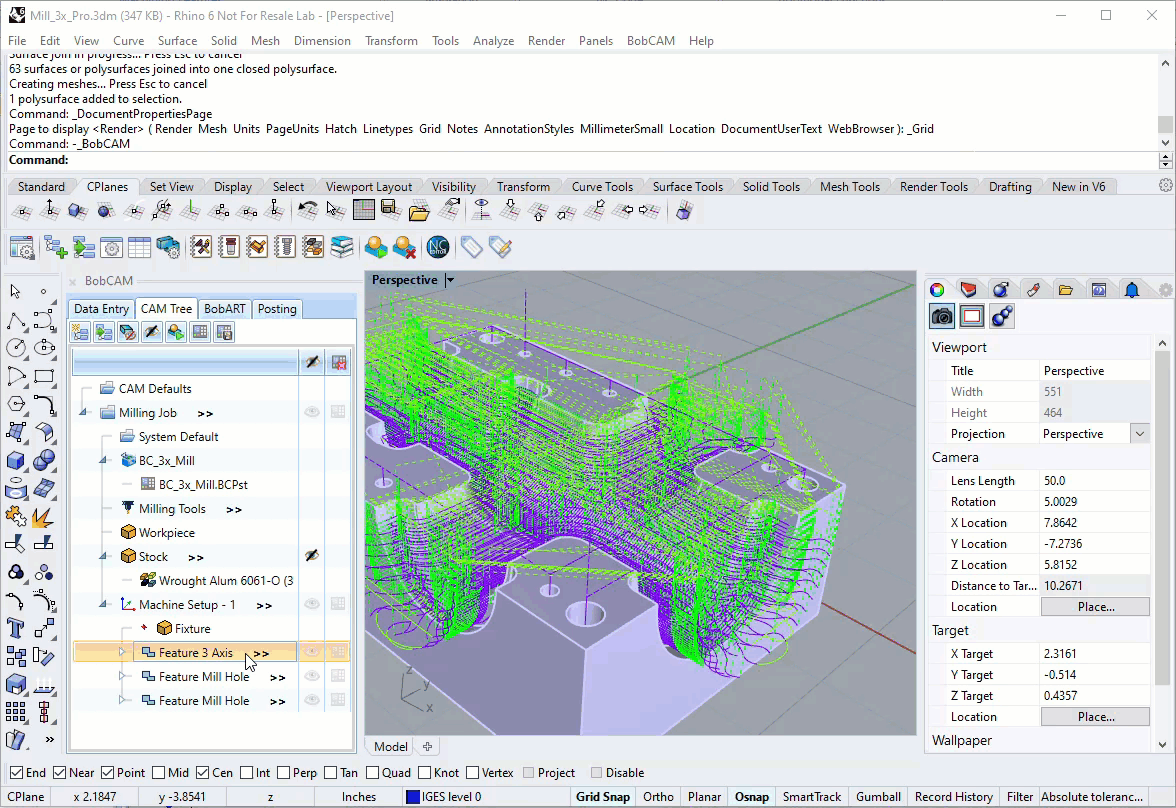
Task: Select the Rectangle tool in sidebar
Action: [x=44, y=376]
